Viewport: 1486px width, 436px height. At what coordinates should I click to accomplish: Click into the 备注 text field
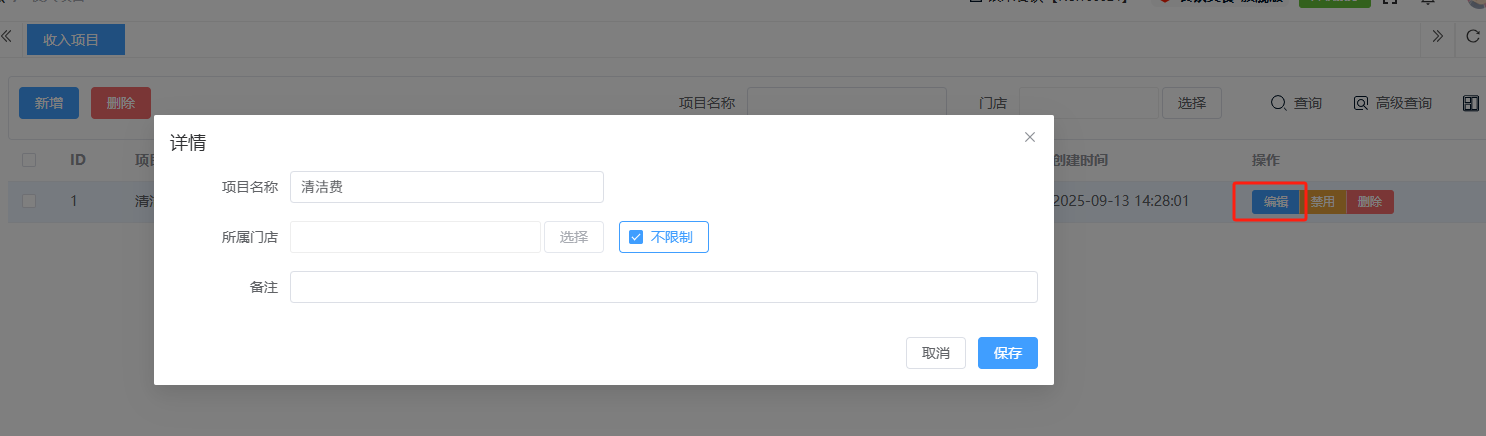click(x=663, y=287)
